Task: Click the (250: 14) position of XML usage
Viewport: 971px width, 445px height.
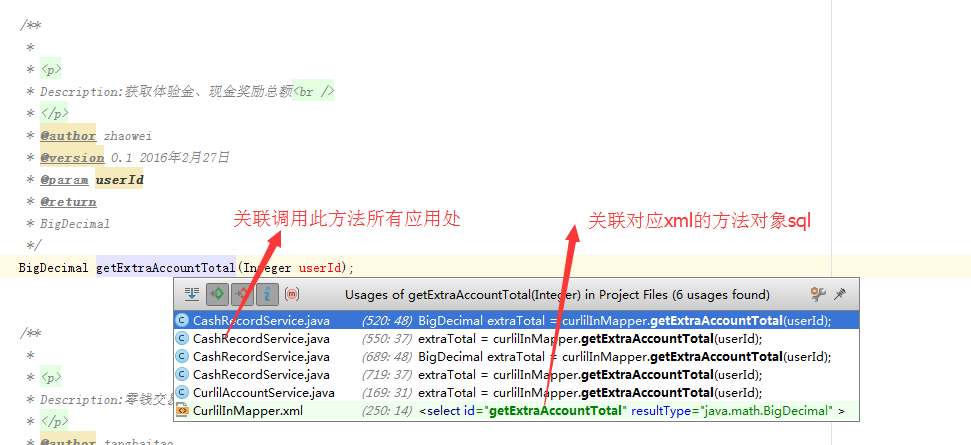Action: 387,410
